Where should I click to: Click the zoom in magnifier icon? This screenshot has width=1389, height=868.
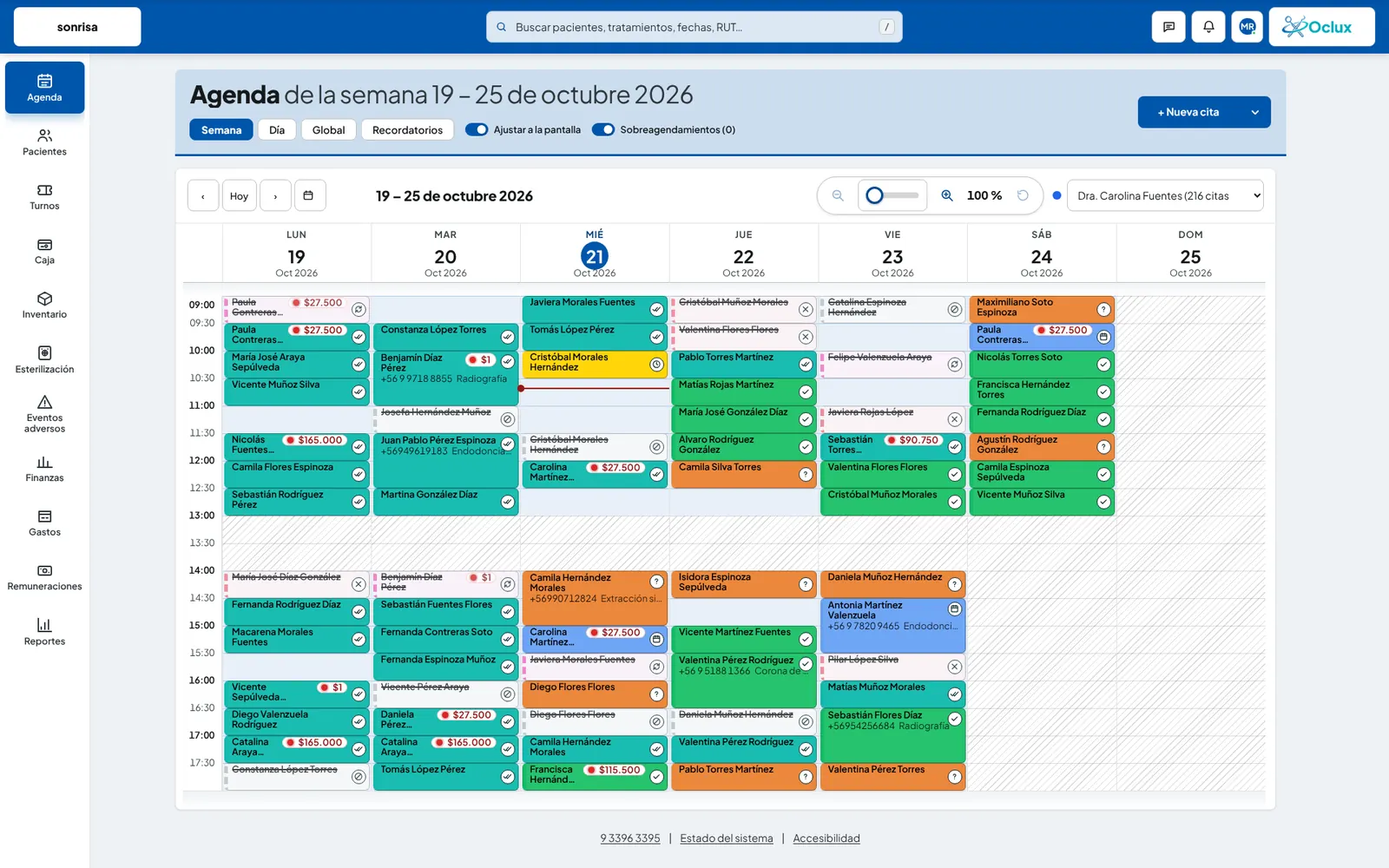(947, 196)
